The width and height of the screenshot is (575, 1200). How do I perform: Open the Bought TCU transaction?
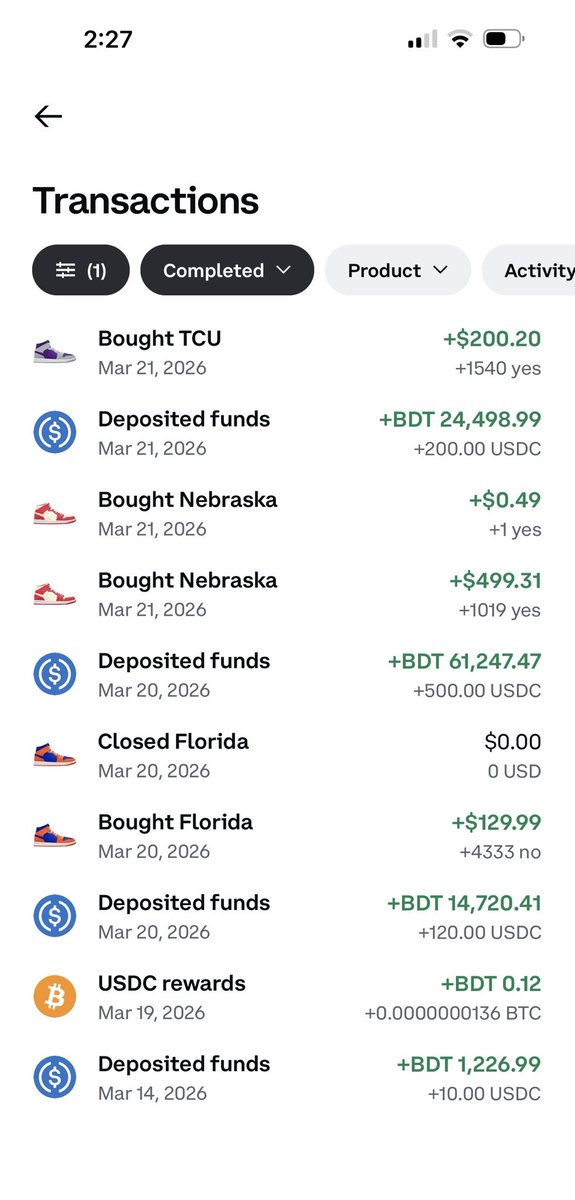click(x=287, y=352)
